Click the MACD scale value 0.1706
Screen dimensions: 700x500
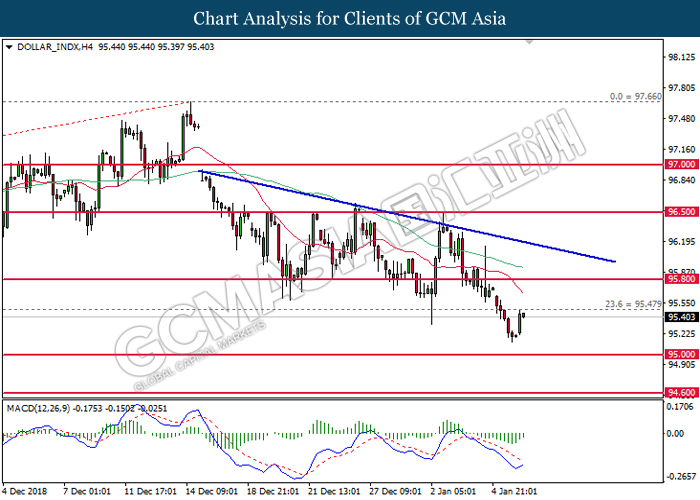click(680, 407)
